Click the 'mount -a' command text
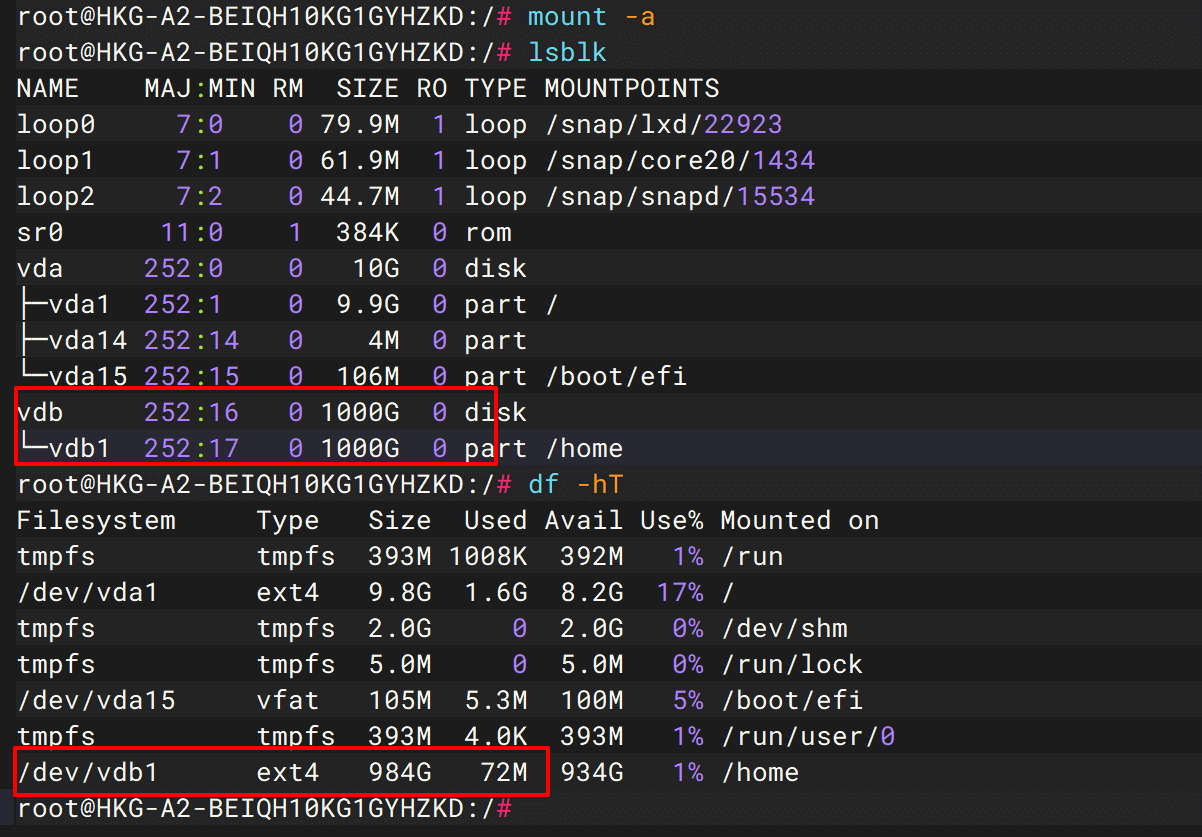Viewport: 1202px width, 837px height. (x=591, y=17)
